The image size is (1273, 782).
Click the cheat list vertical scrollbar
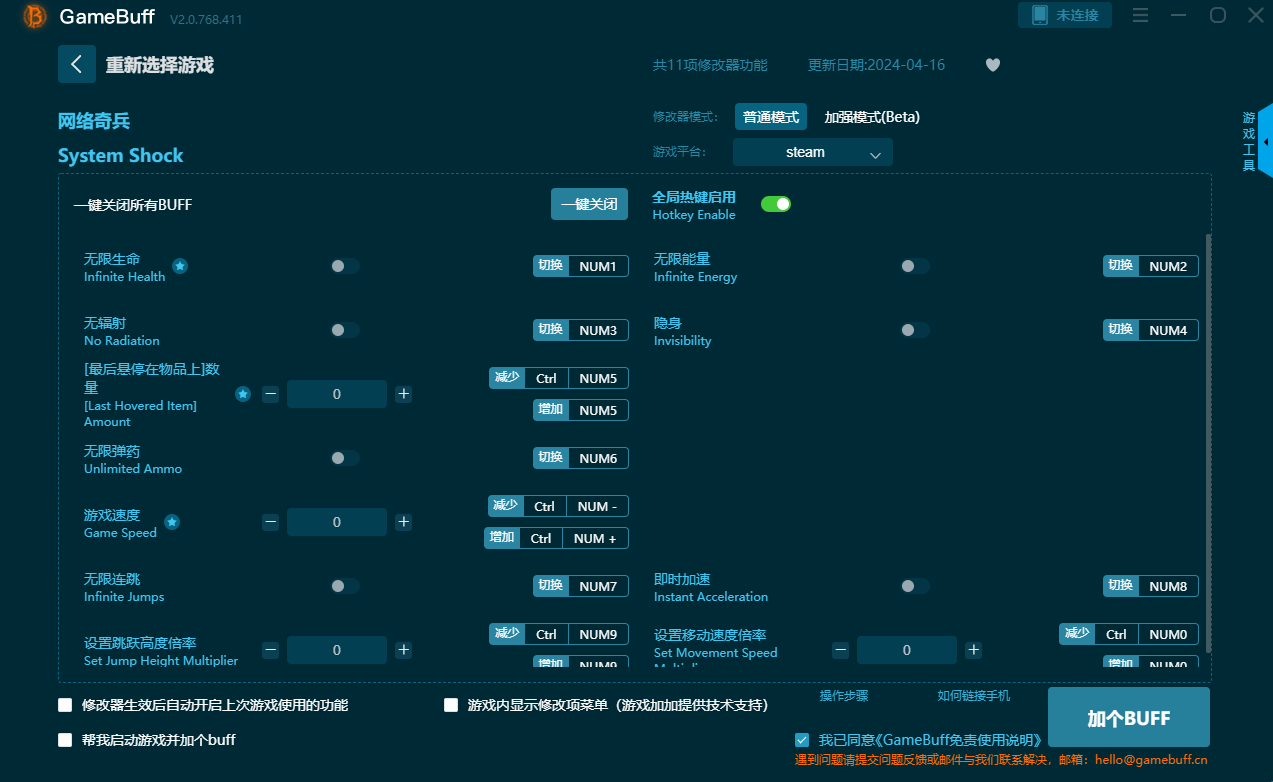coord(1208,443)
